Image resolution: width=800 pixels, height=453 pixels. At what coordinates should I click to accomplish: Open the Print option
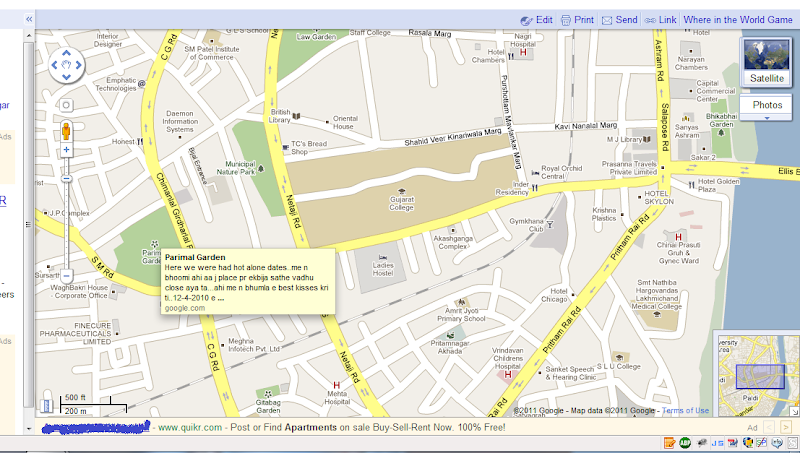pyautogui.click(x=577, y=20)
